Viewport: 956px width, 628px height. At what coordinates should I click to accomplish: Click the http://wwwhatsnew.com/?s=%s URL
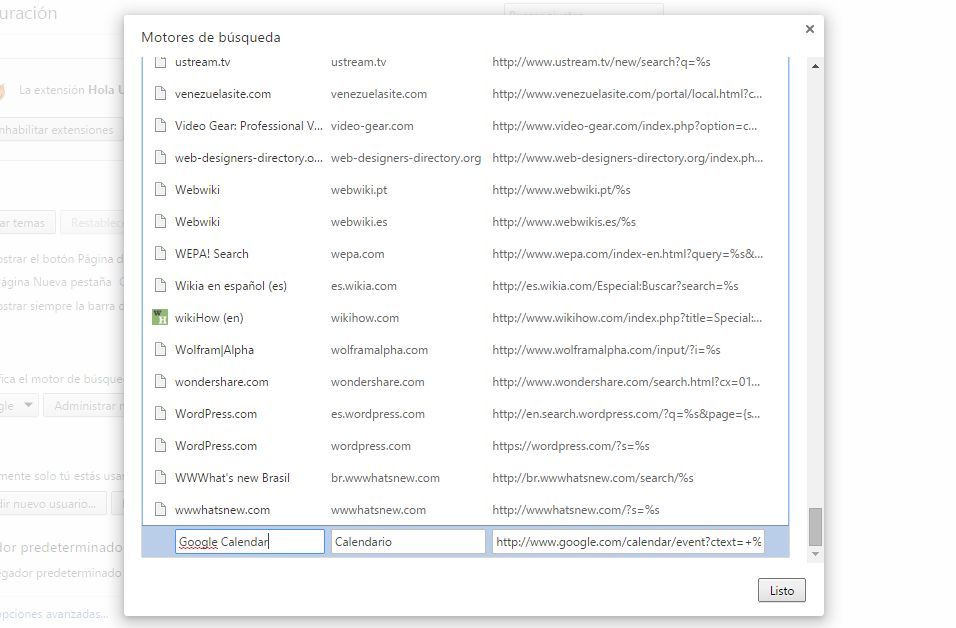[x=576, y=510]
